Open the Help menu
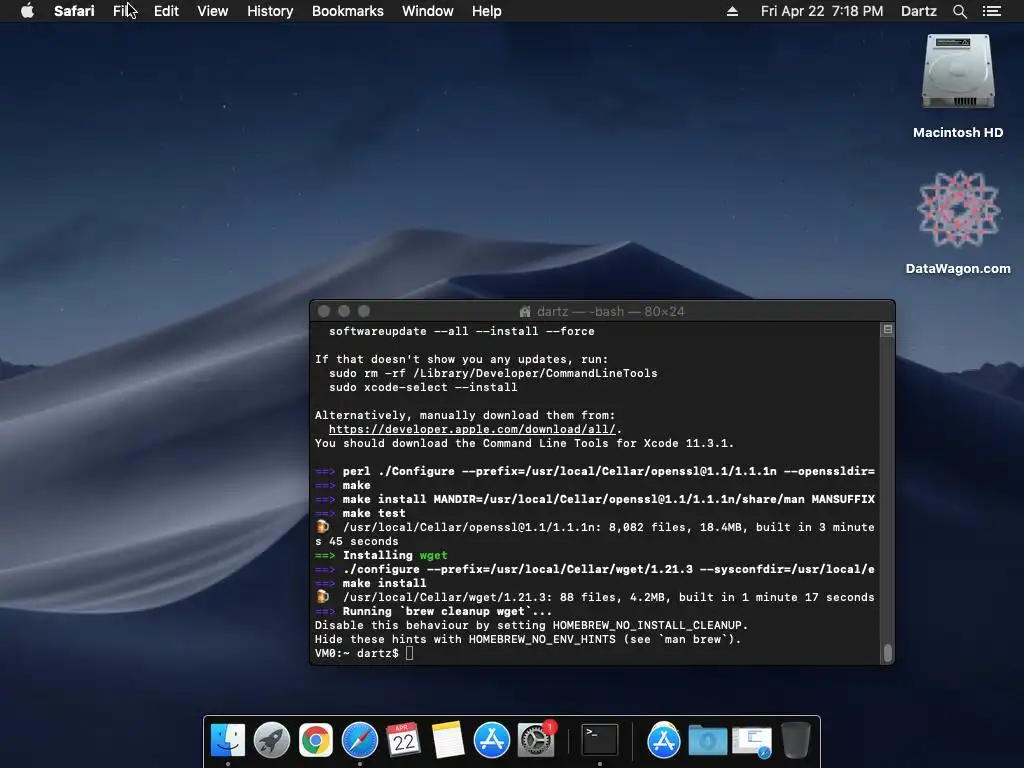This screenshot has height=768, width=1024. tap(487, 11)
